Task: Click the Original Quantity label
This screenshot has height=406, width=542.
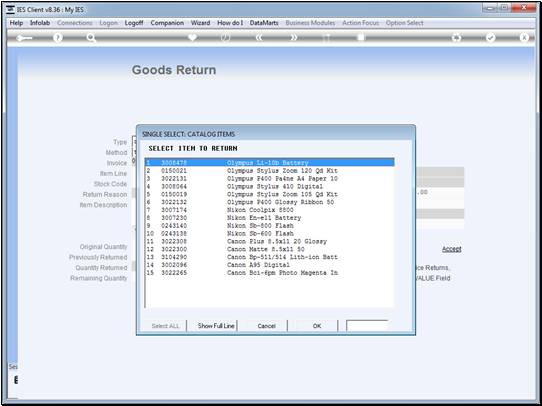Action: click(x=103, y=247)
